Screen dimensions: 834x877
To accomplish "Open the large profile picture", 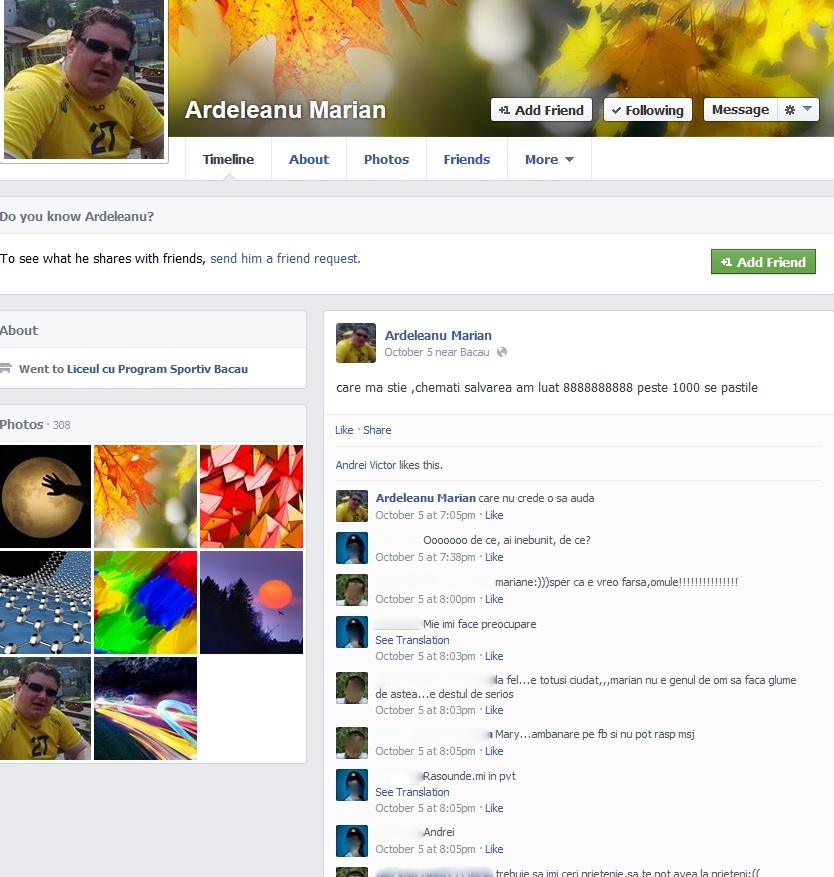I will (x=84, y=80).
